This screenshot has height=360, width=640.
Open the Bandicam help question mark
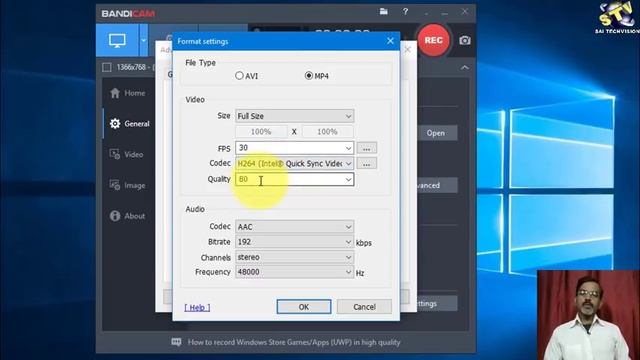tap(405, 11)
